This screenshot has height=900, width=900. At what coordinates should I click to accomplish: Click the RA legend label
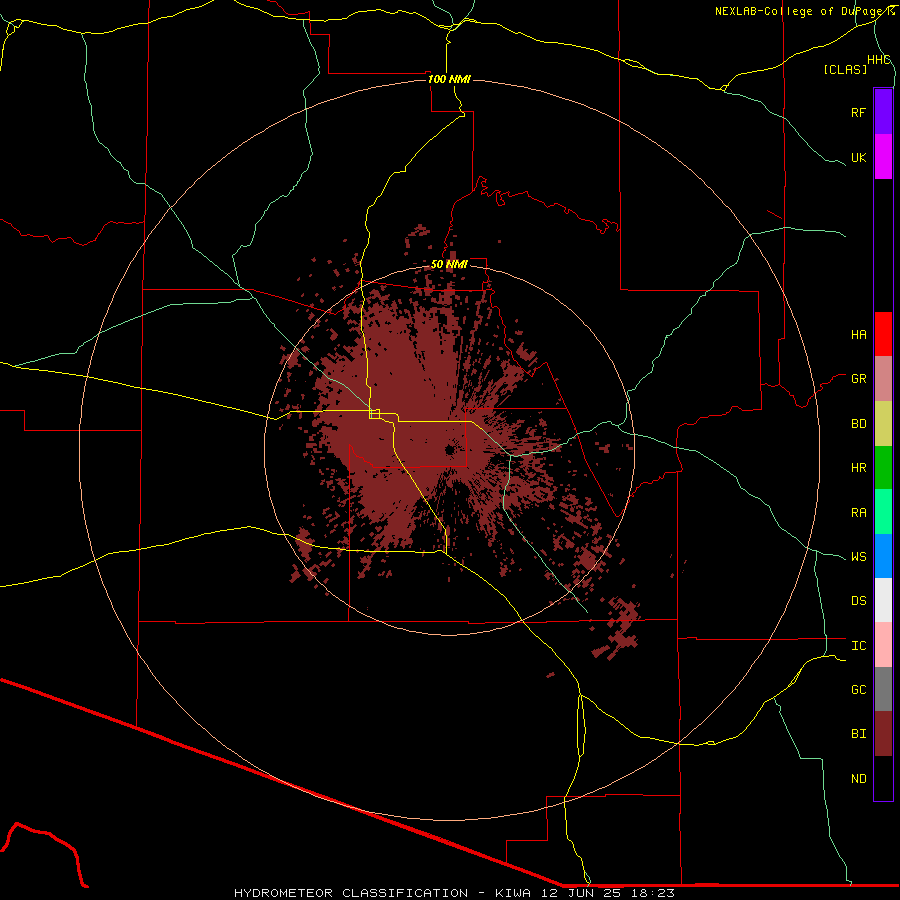pos(858,513)
